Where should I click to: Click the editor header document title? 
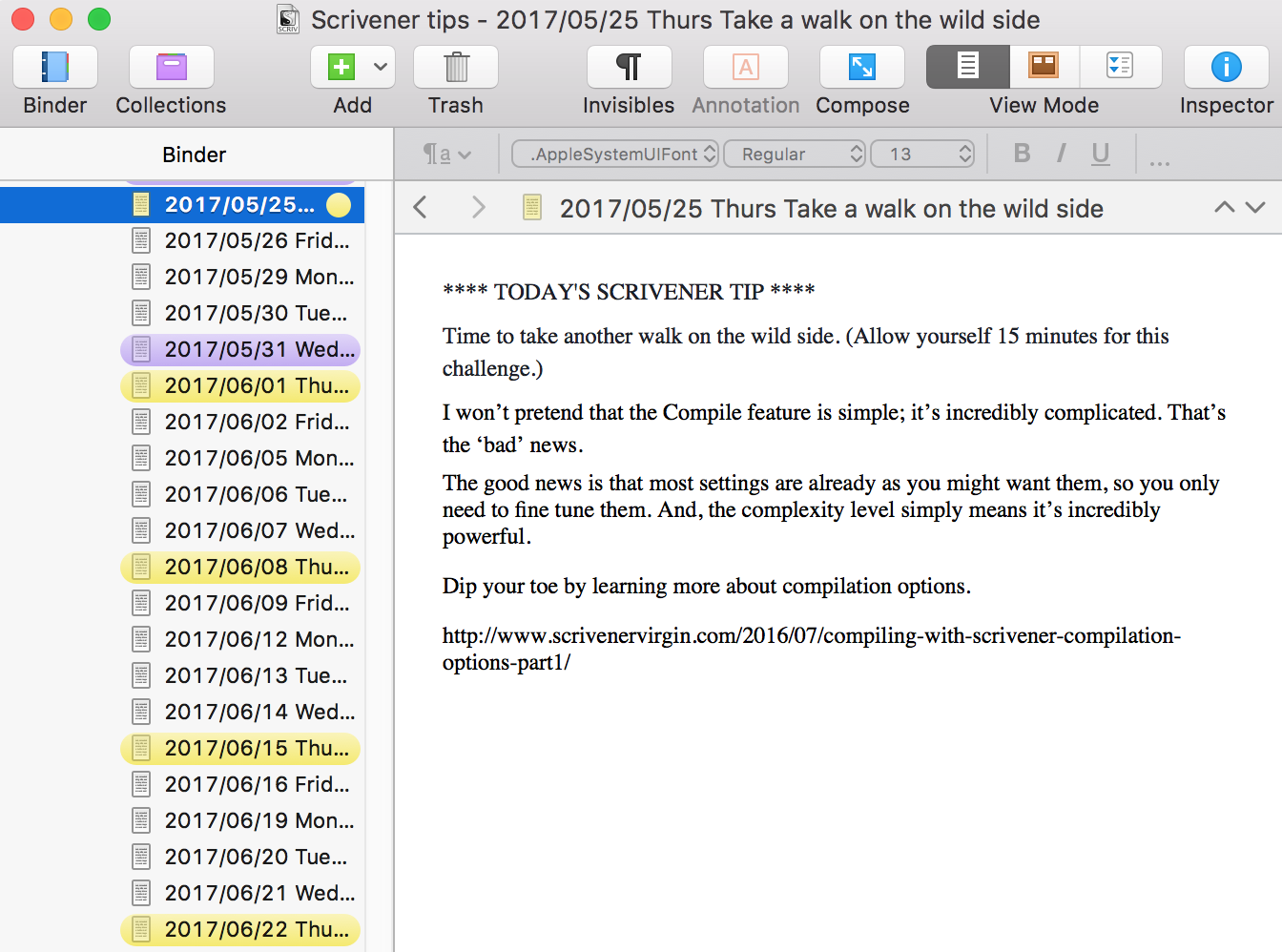[x=832, y=208]
